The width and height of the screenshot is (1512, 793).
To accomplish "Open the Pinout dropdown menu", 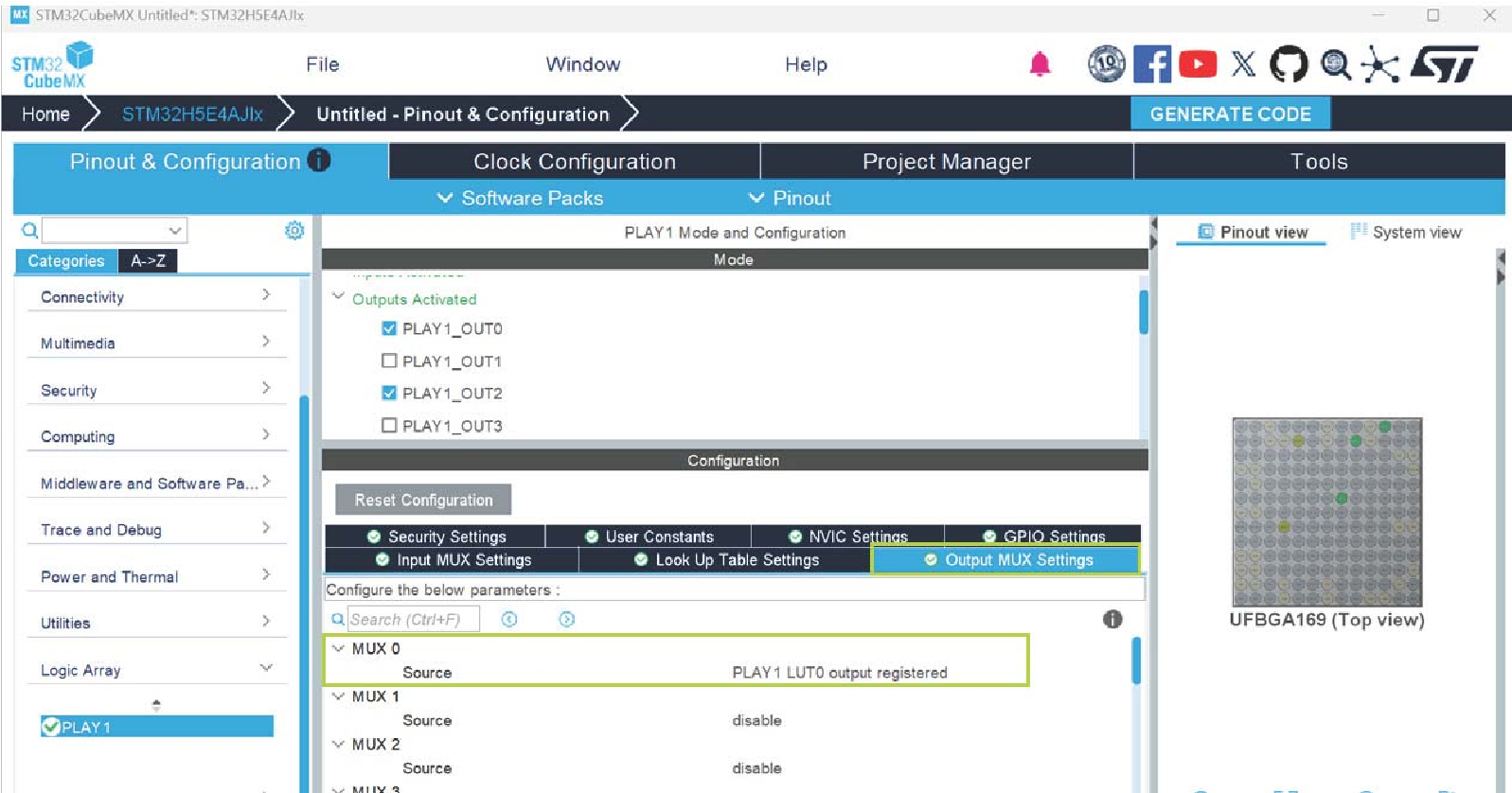I will click(790, 198).
